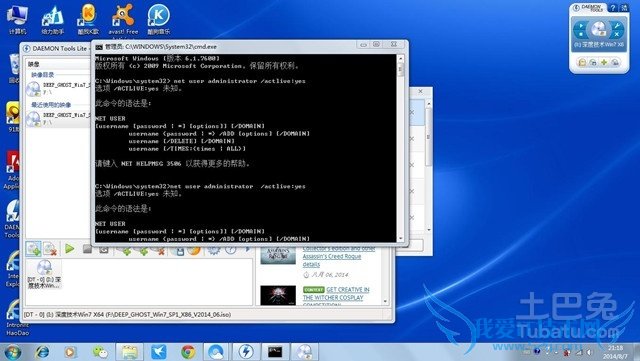Click The Witcher news thumbnail
Viewport: 640px width, 361px height.
pyautogui.click(x=278, y=295)
